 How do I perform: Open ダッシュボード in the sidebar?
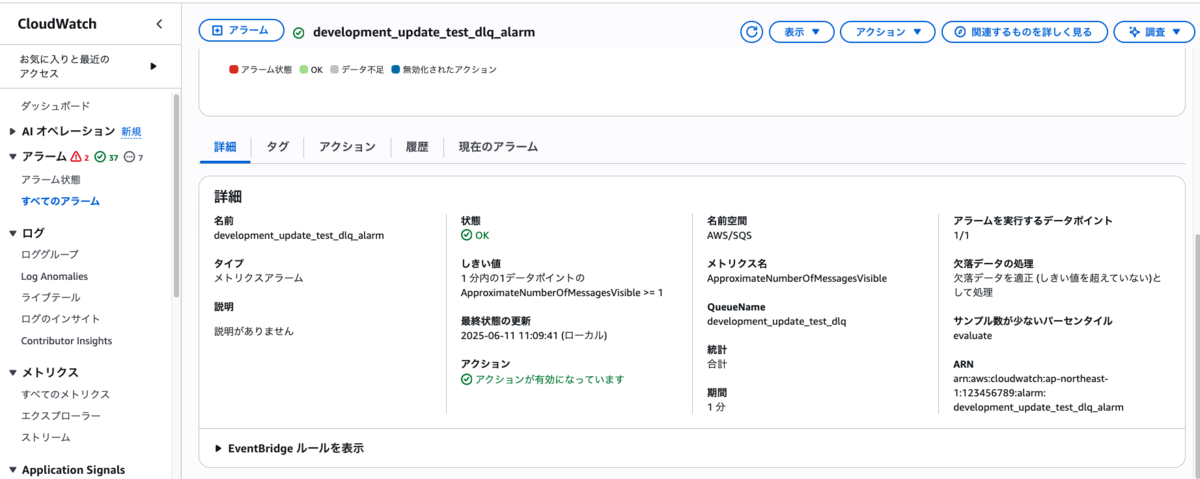pyautogui.click(x=56, y=106)
